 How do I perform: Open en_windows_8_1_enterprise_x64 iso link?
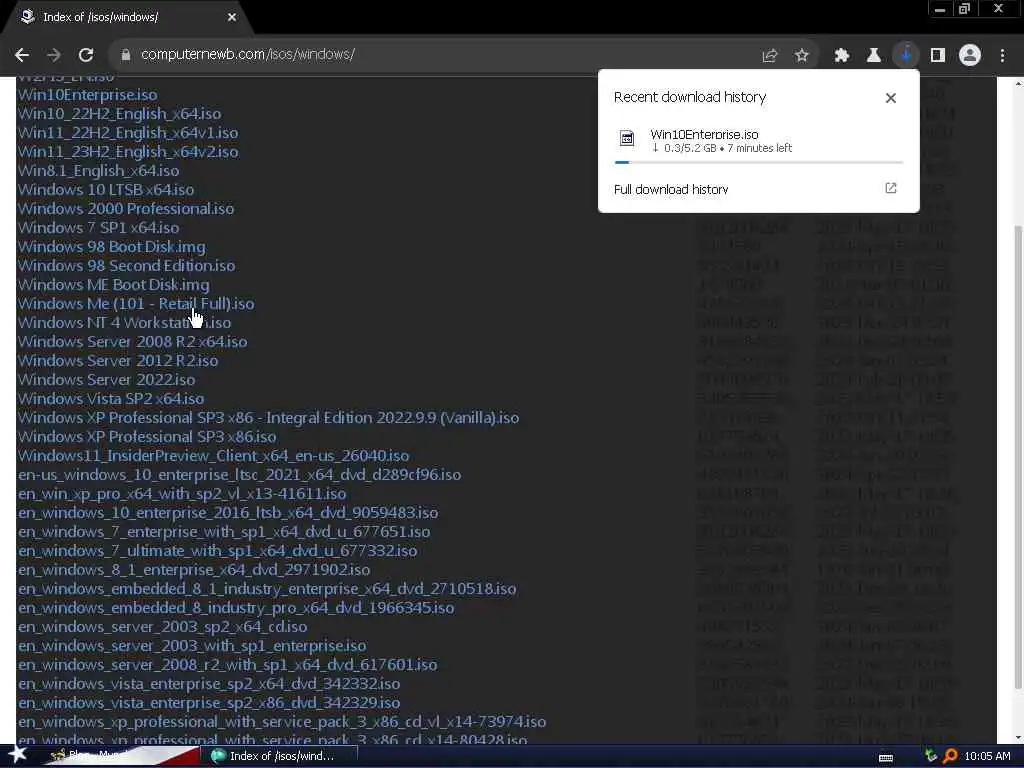(x=194, y=569)
